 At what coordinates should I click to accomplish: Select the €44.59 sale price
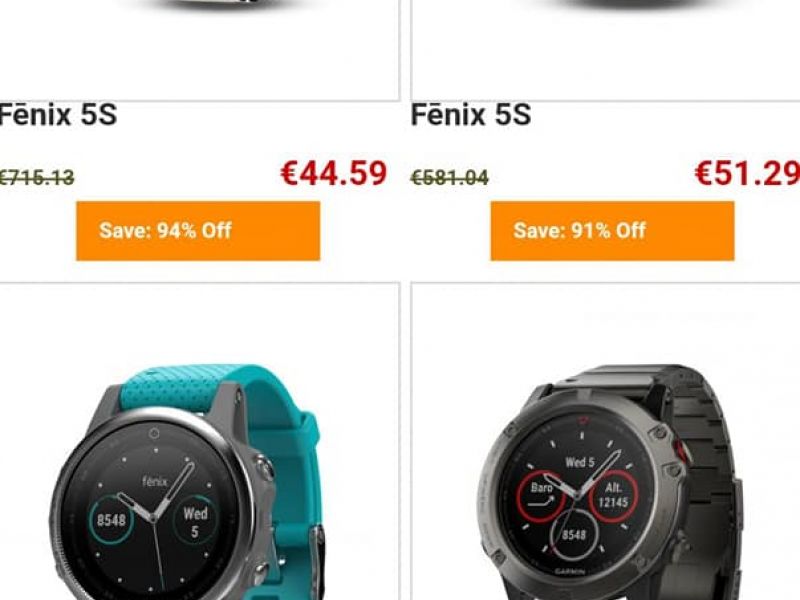(334, 173)
